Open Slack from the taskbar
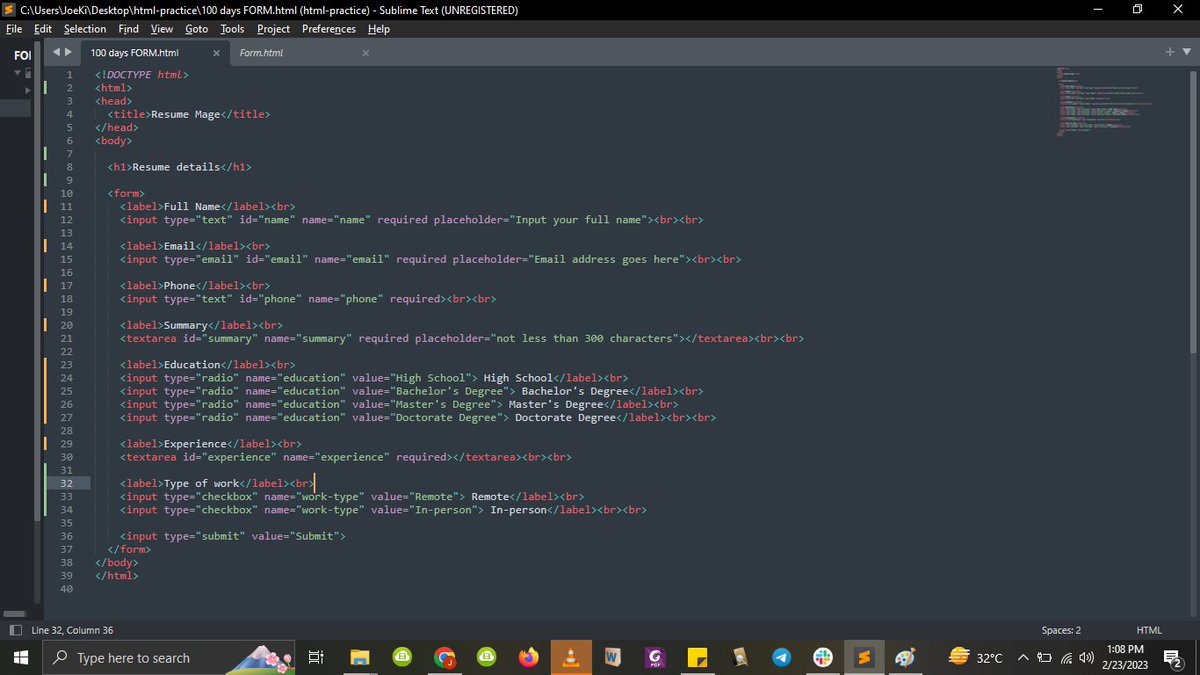 [822, 657]
